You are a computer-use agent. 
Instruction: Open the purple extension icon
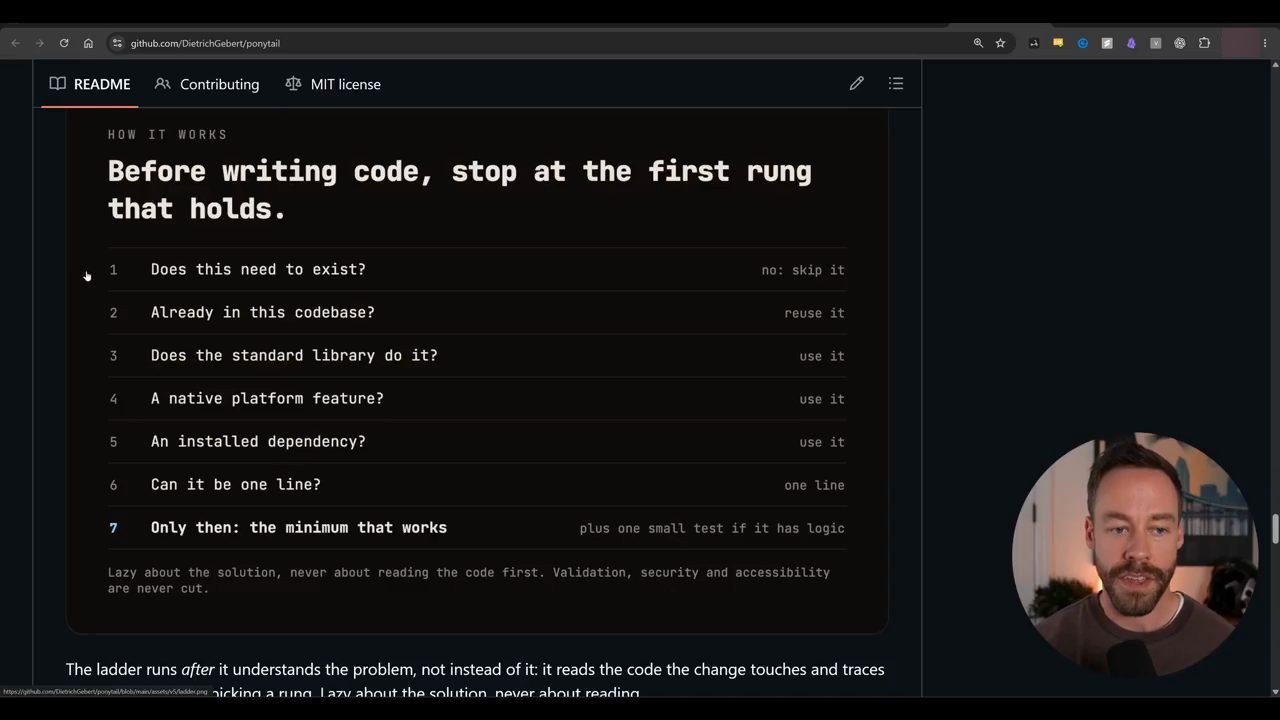[1131, 43]
